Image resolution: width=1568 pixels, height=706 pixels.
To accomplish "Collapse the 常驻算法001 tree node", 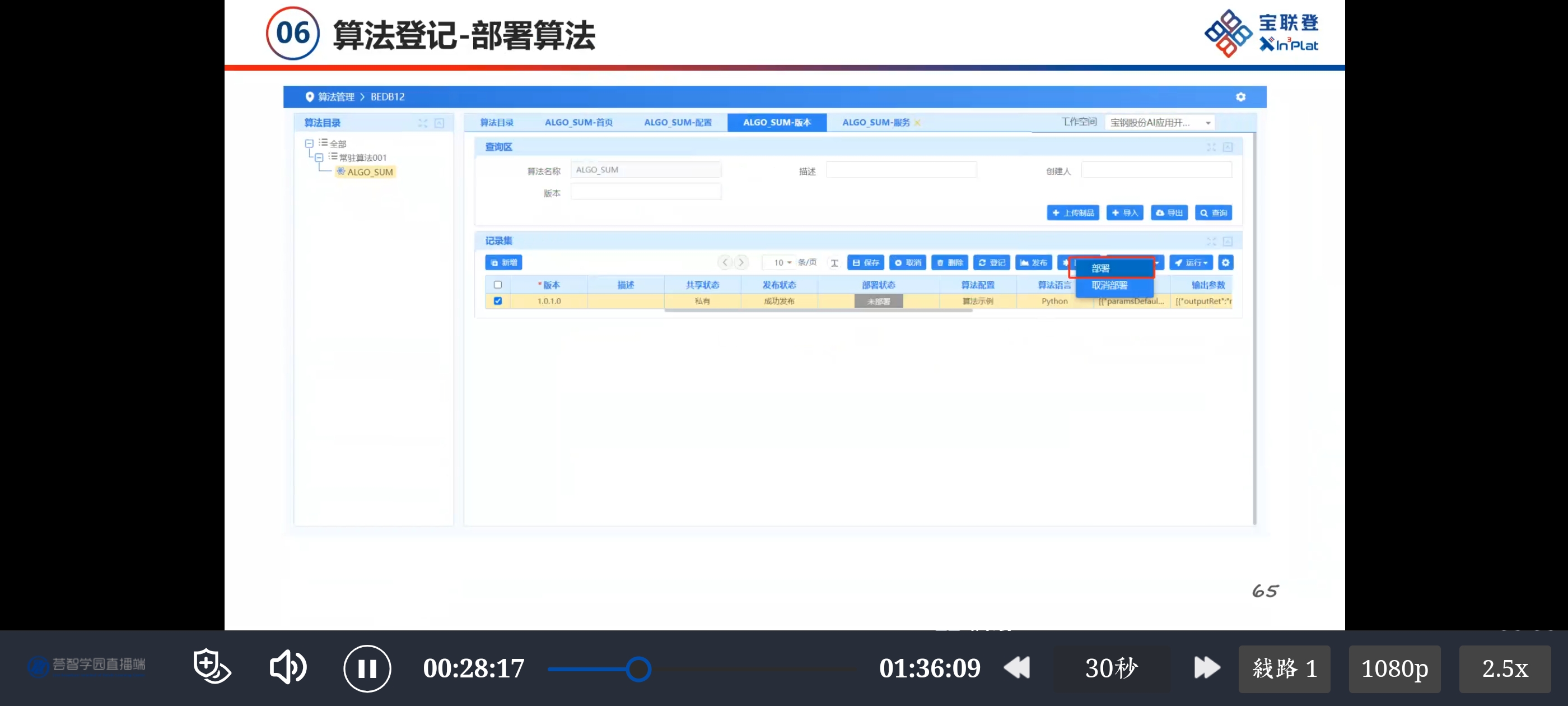I will tap(319, 157).
